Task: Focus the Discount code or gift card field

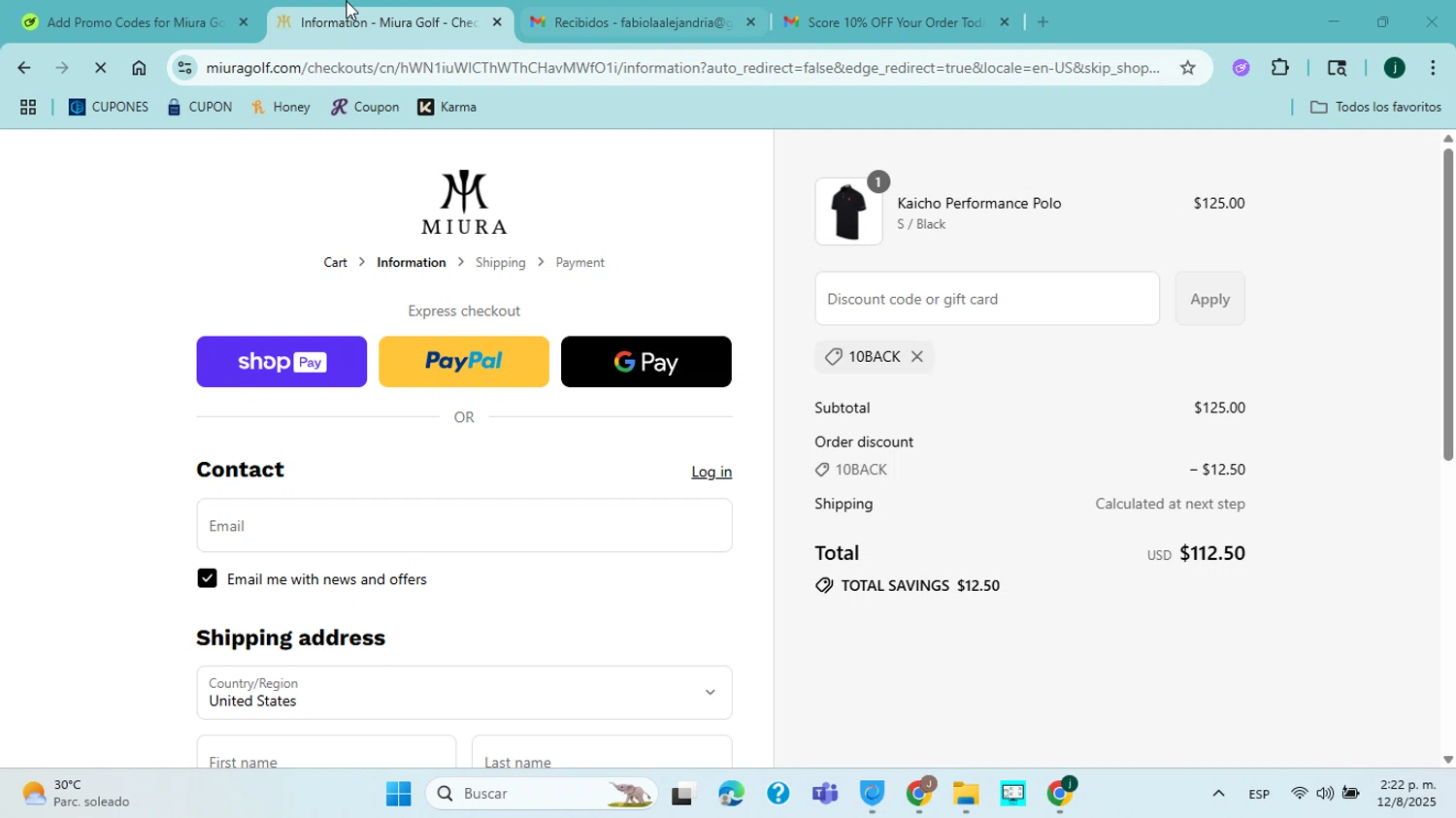Action: pyautogui.click(x=986, y=299)
